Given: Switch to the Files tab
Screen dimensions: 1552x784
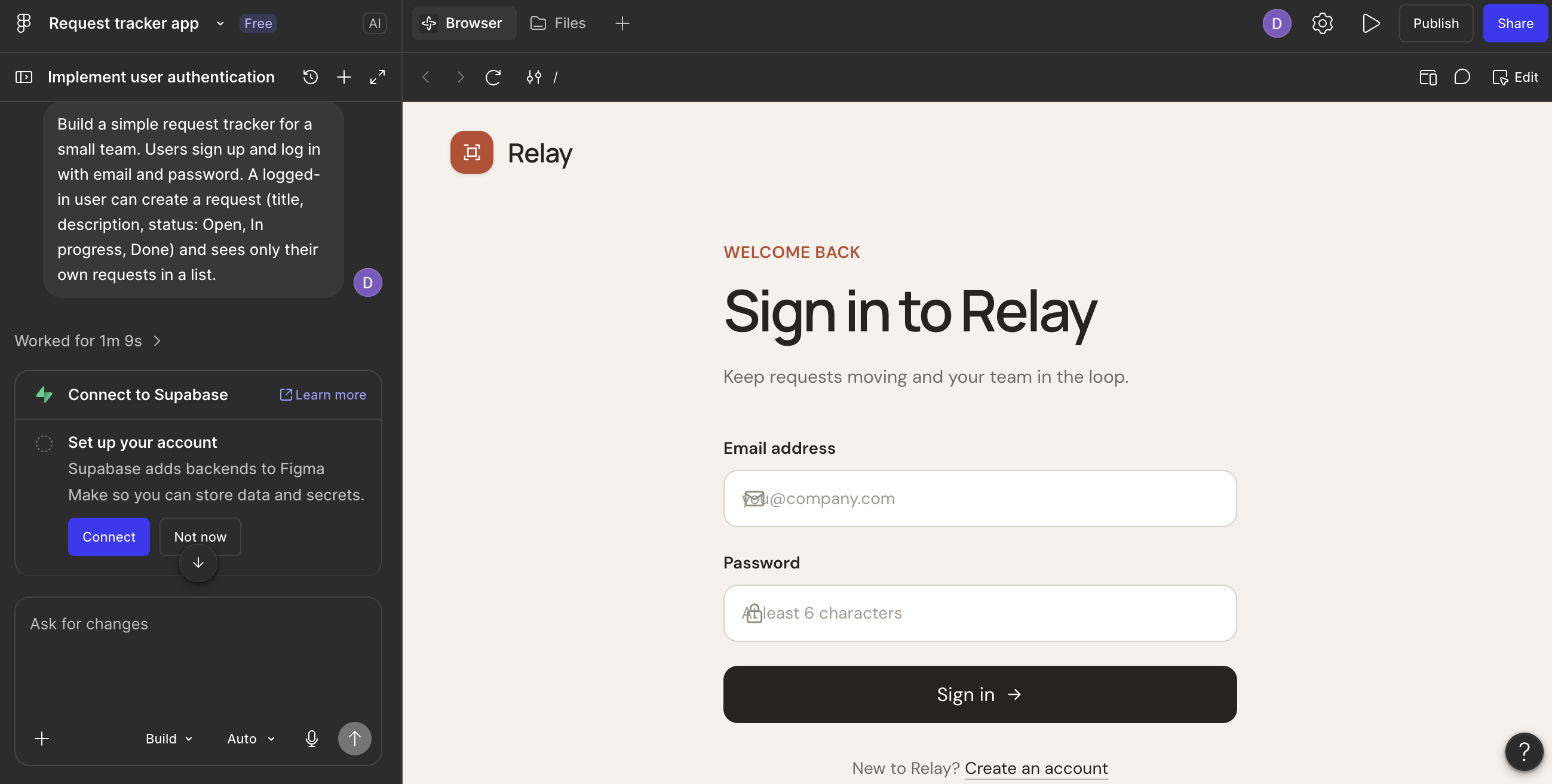Looking at the screenshot, I should pos(558,23).
